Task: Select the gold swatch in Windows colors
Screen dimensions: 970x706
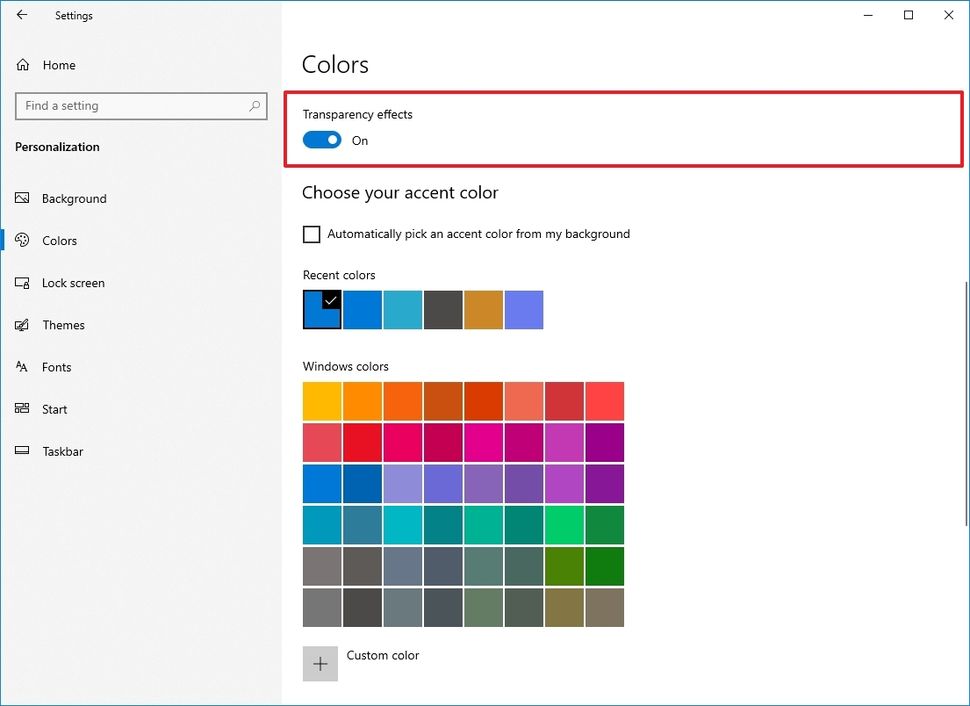Action: point(321,400)
